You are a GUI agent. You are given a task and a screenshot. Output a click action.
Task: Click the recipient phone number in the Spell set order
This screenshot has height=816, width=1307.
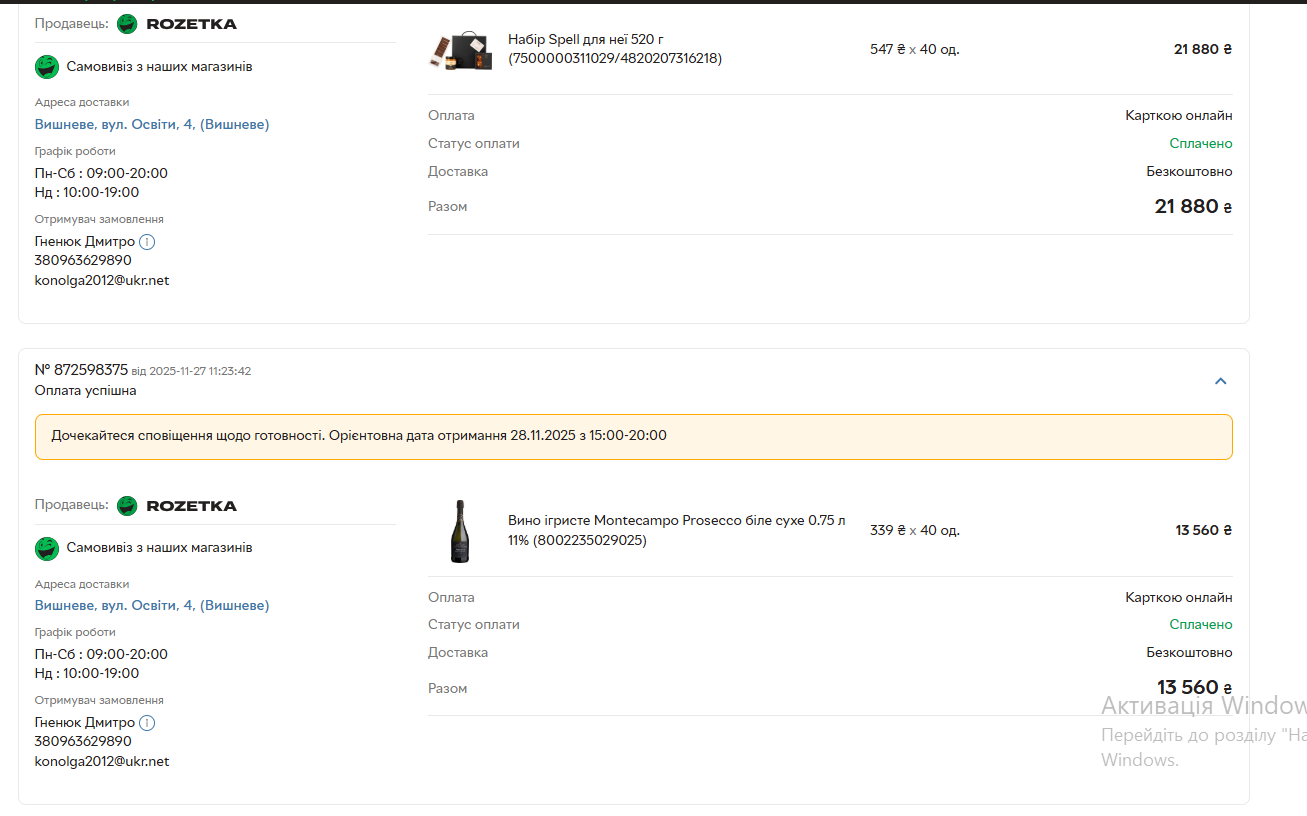pos(83,260)
